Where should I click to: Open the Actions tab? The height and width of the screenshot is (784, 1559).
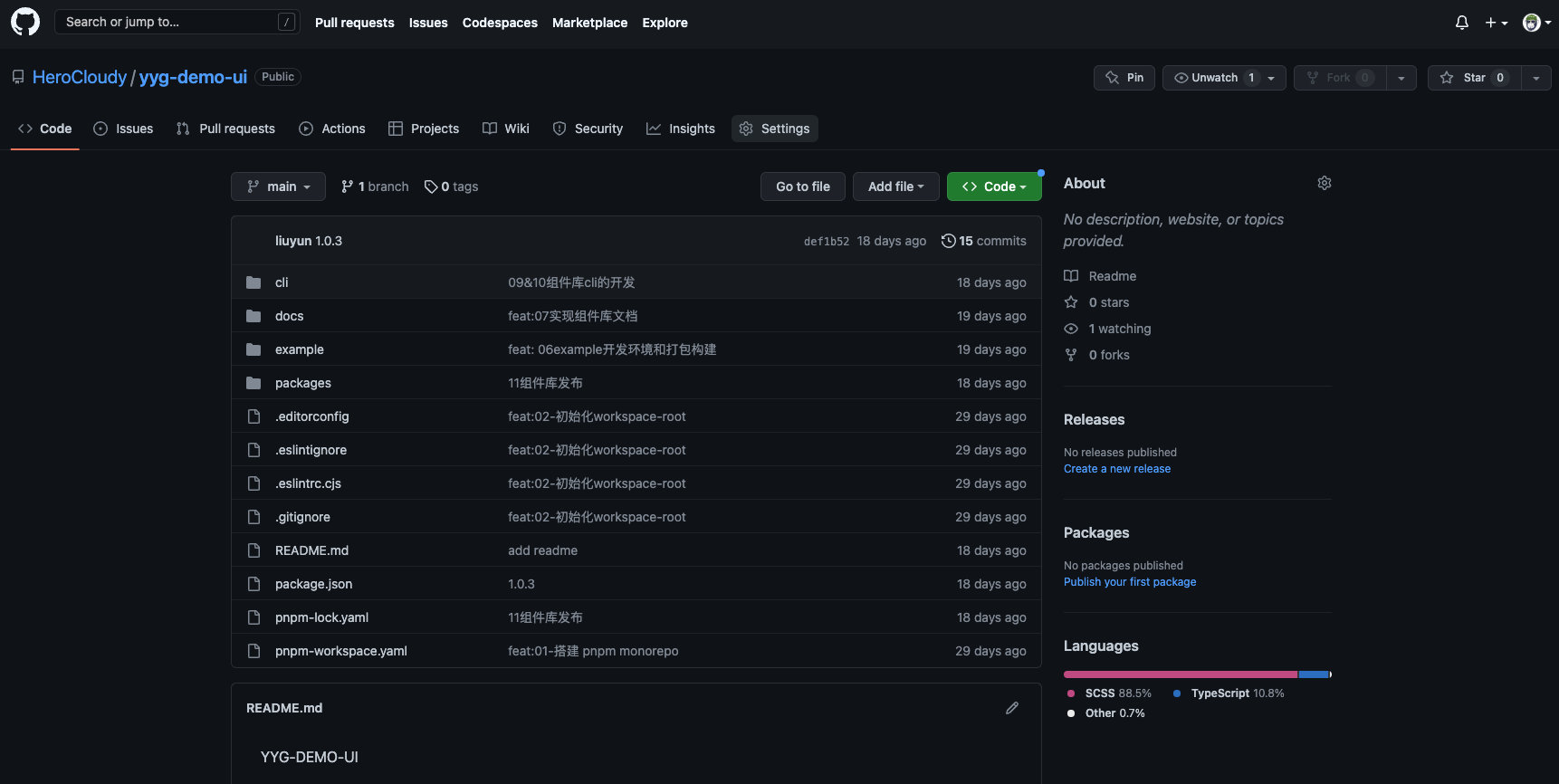point(332,129)
